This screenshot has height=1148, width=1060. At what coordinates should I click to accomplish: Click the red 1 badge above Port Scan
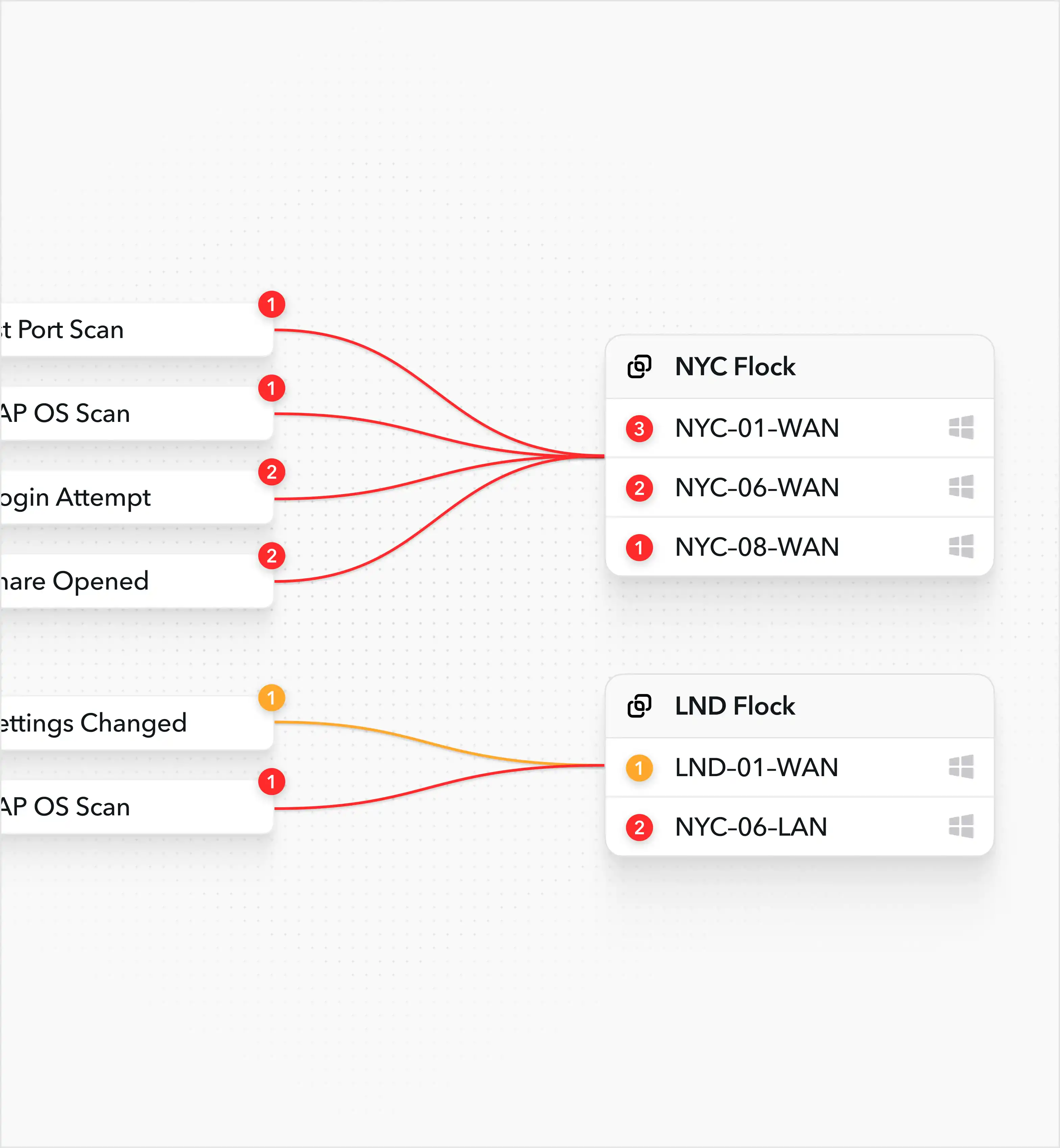click(x=271, y=304)
